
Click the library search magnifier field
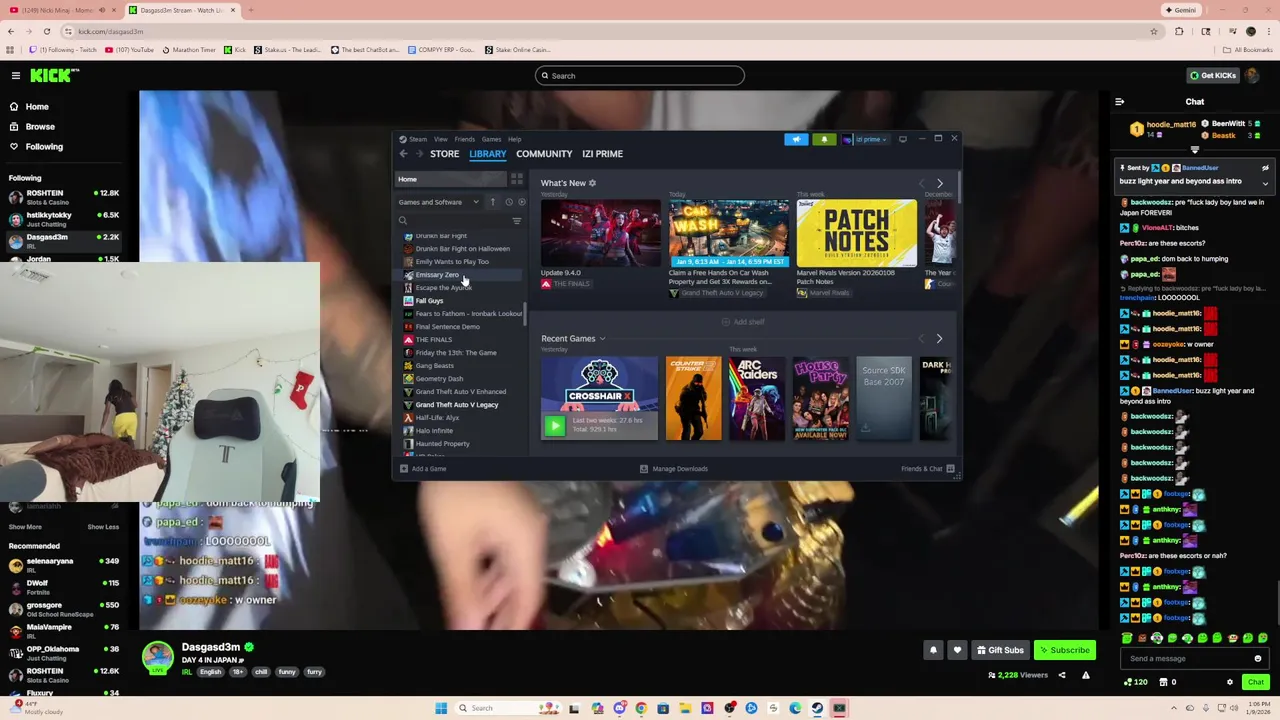click(x=453, y=221)
